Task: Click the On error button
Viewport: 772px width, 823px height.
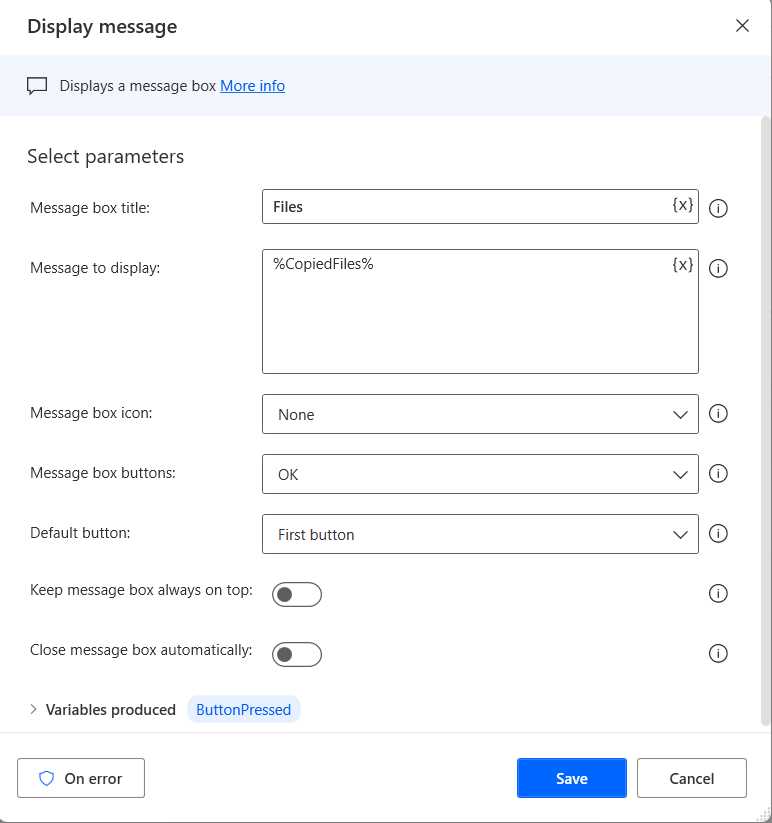Action: pyautogui.click(x=81, y=777)
